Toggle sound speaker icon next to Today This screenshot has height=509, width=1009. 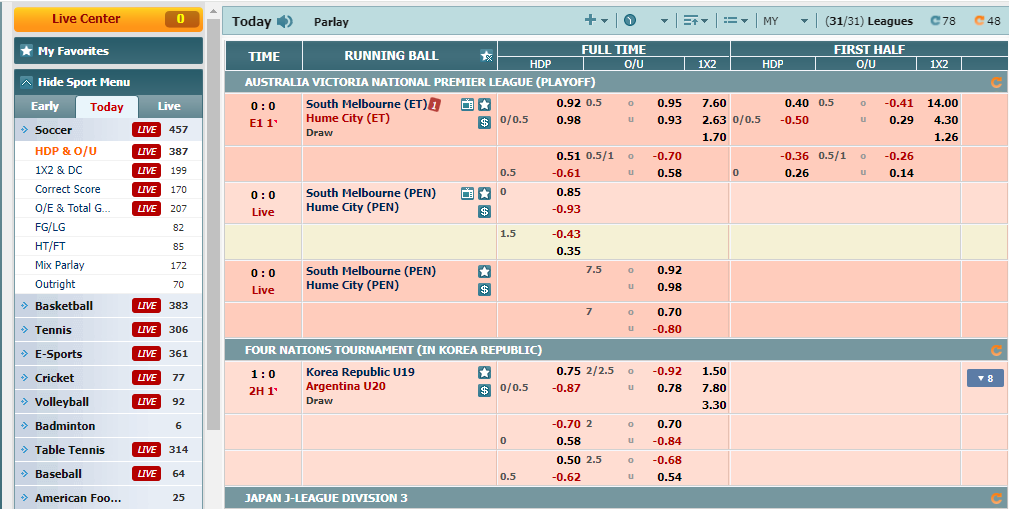pyautogui.click(x=285, y=21)
